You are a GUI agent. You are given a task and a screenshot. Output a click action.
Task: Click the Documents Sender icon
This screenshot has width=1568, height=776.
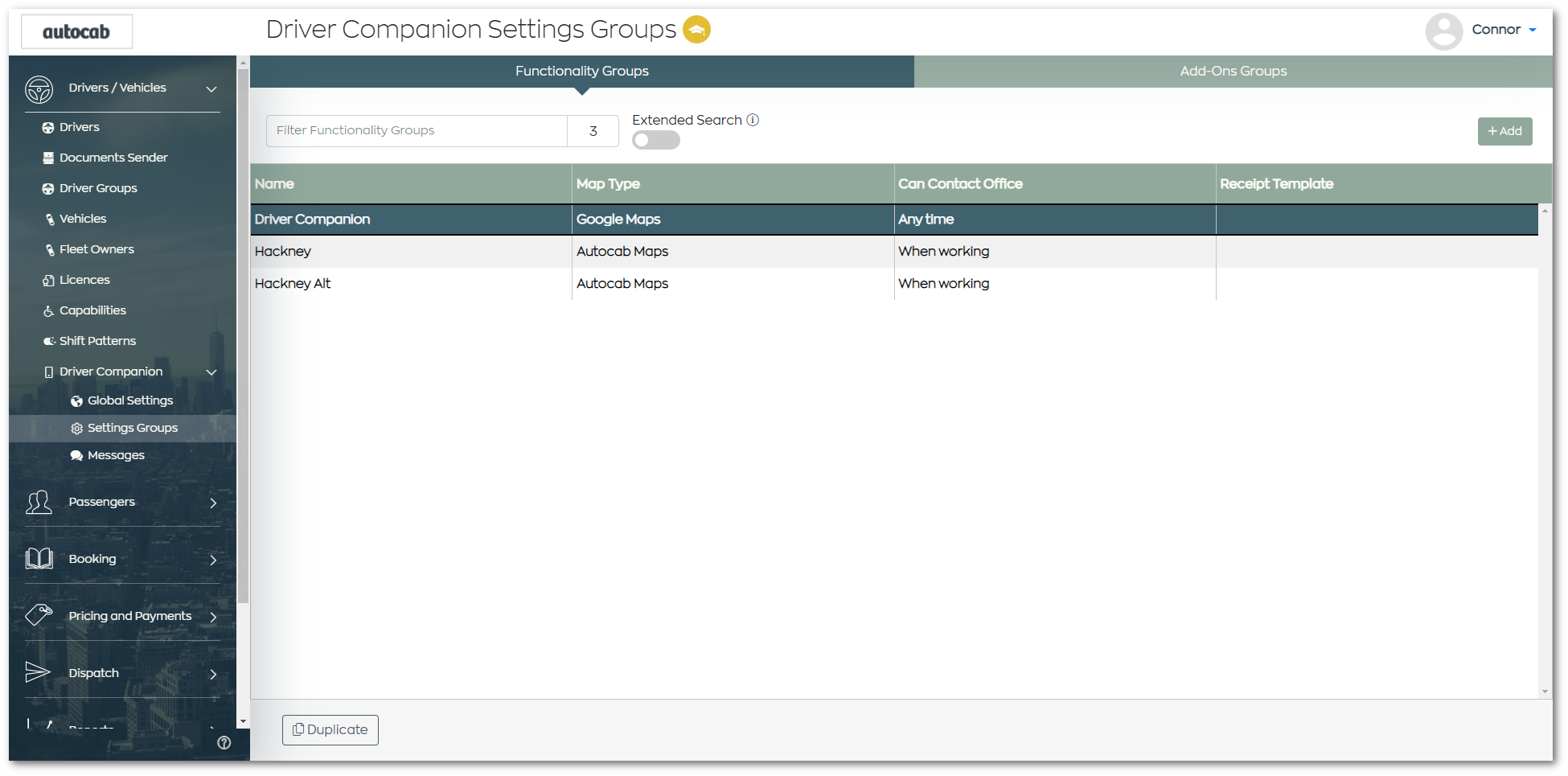point(48,158)
